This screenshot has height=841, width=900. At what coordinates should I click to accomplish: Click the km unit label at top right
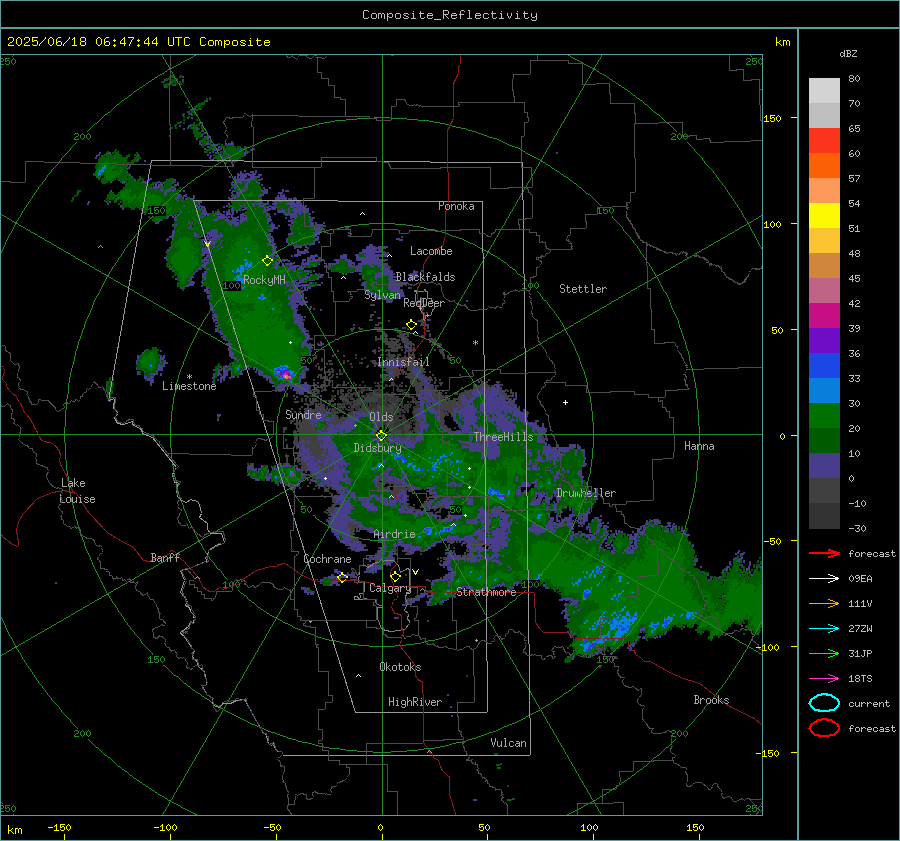click(782, 42)
